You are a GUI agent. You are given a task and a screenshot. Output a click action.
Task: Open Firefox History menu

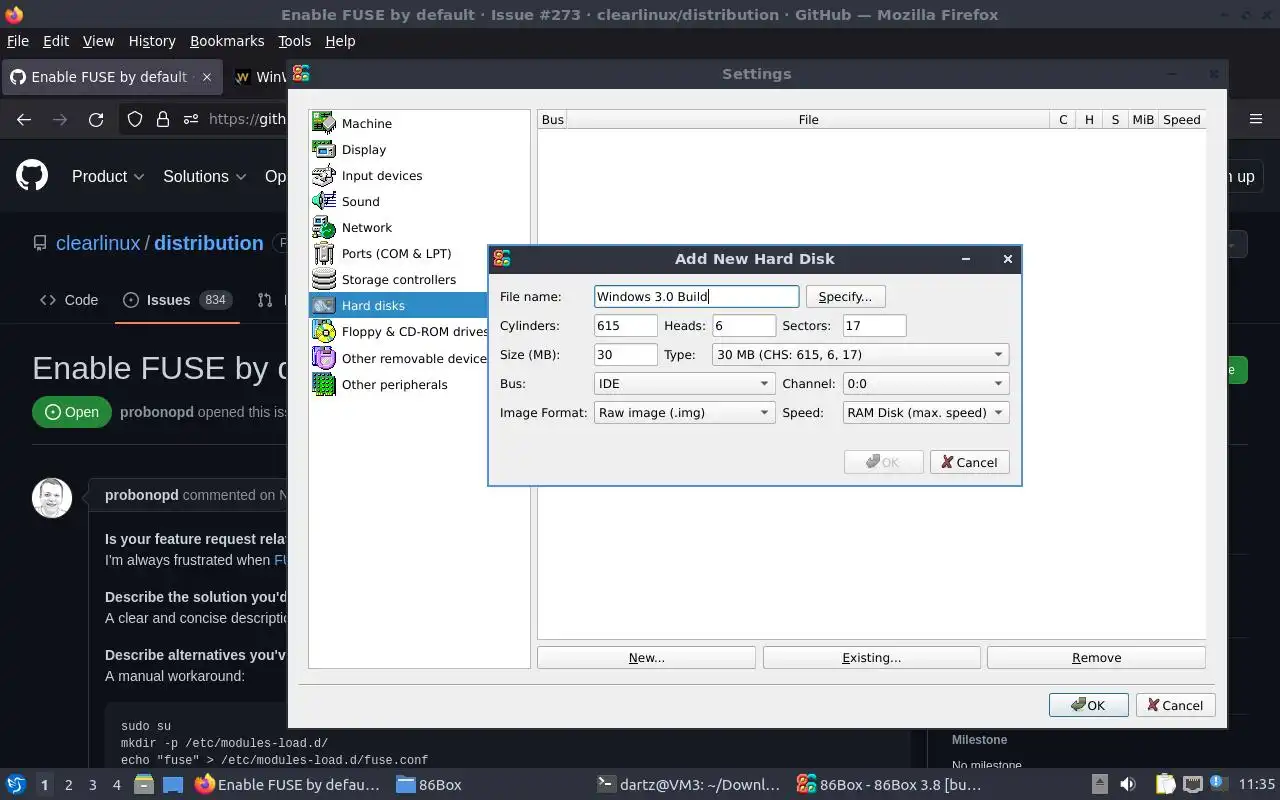pyautogui.click(x=152, y=41)
